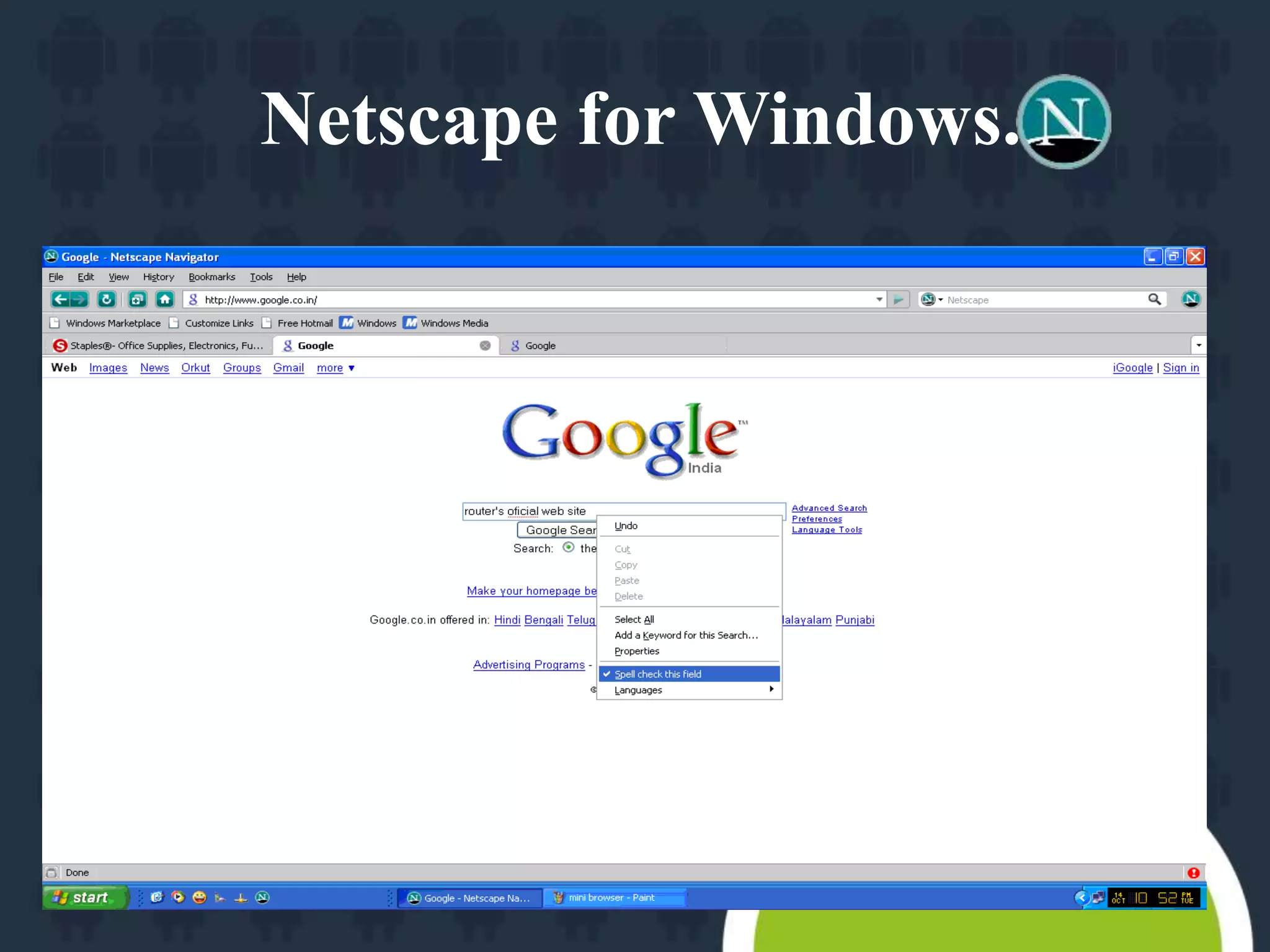Screen dimensions: 1270x952
Task: Click the red security alert status icon
Action: [x=1193, y=873]
